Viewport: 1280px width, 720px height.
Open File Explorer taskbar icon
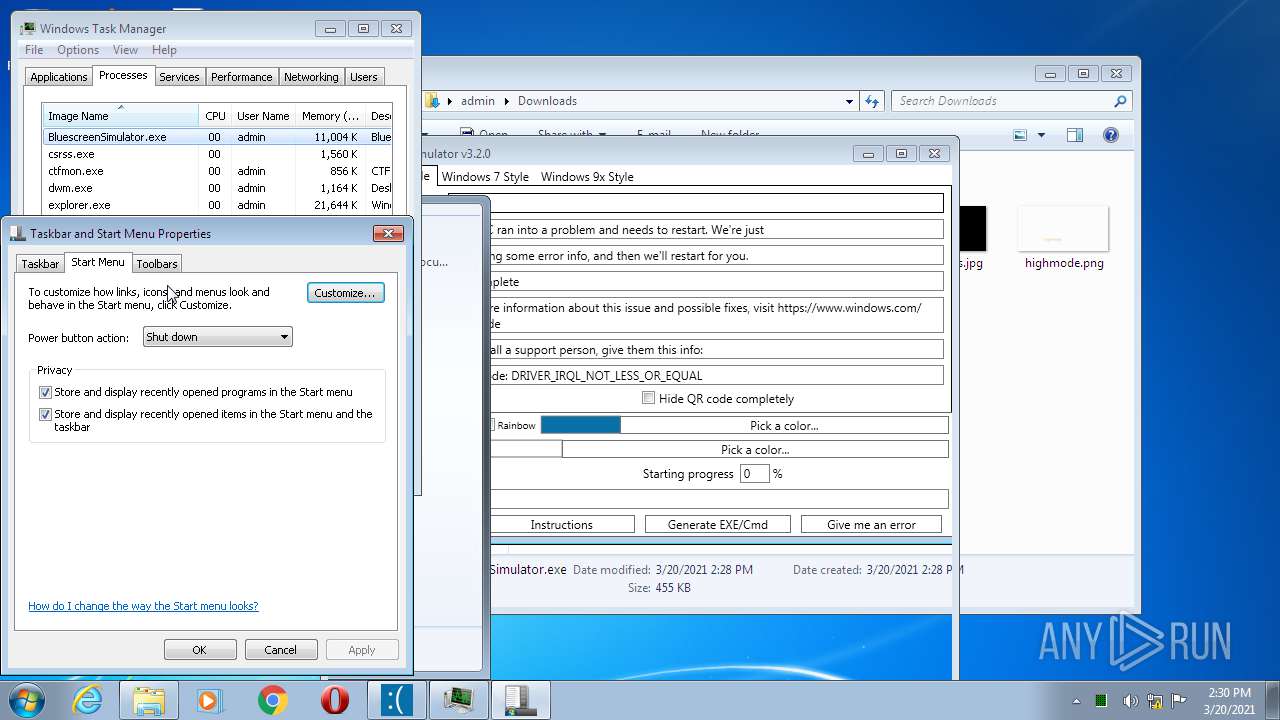pyautogui.click(x=149, y=700)
